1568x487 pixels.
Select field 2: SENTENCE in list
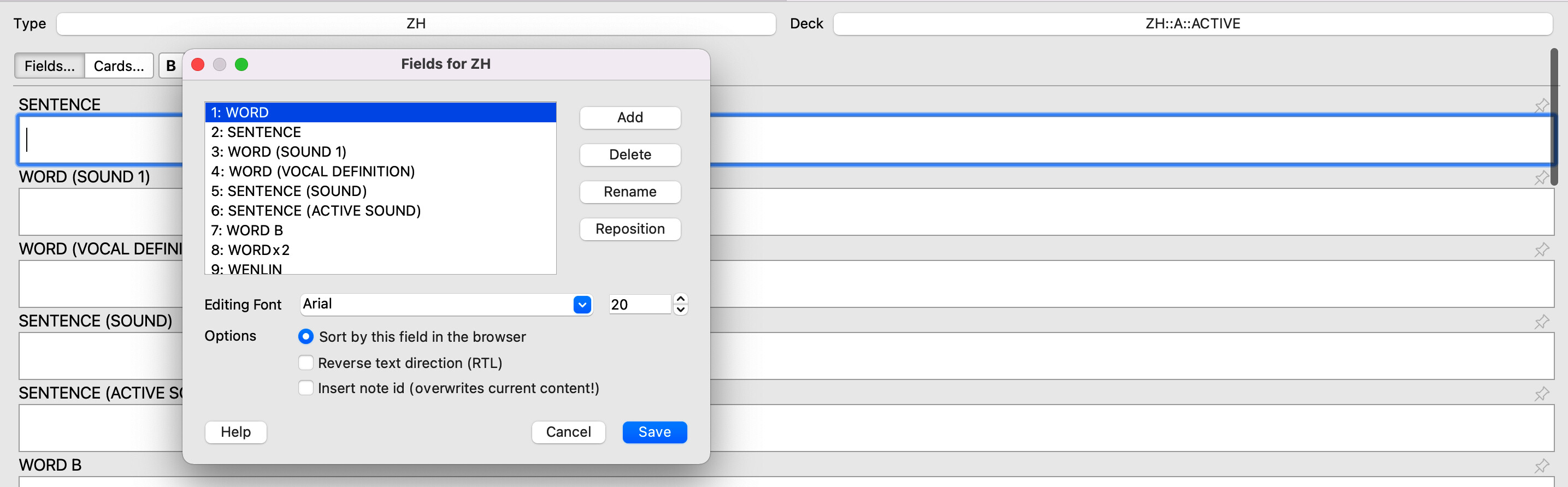[380, 132]
